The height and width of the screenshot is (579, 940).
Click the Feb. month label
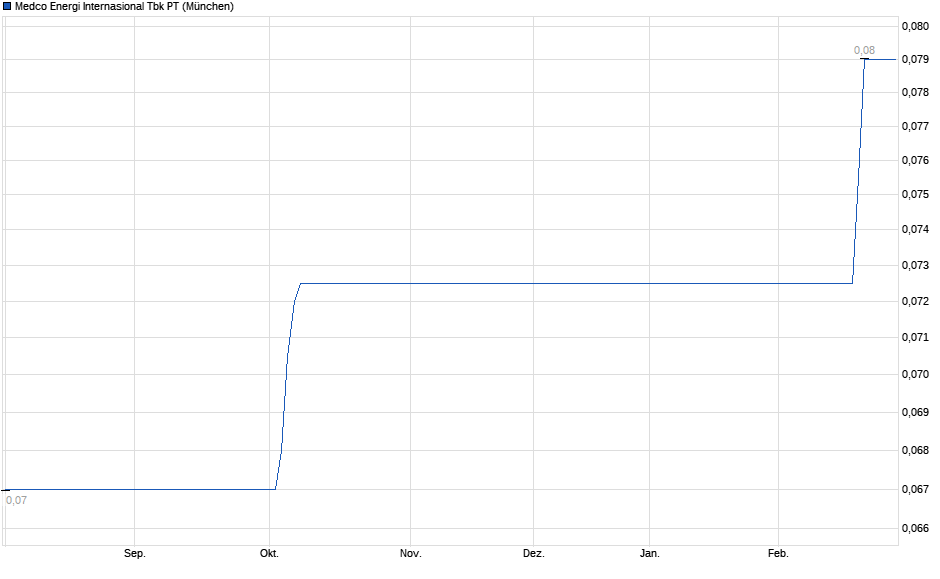tap(777, 551)
